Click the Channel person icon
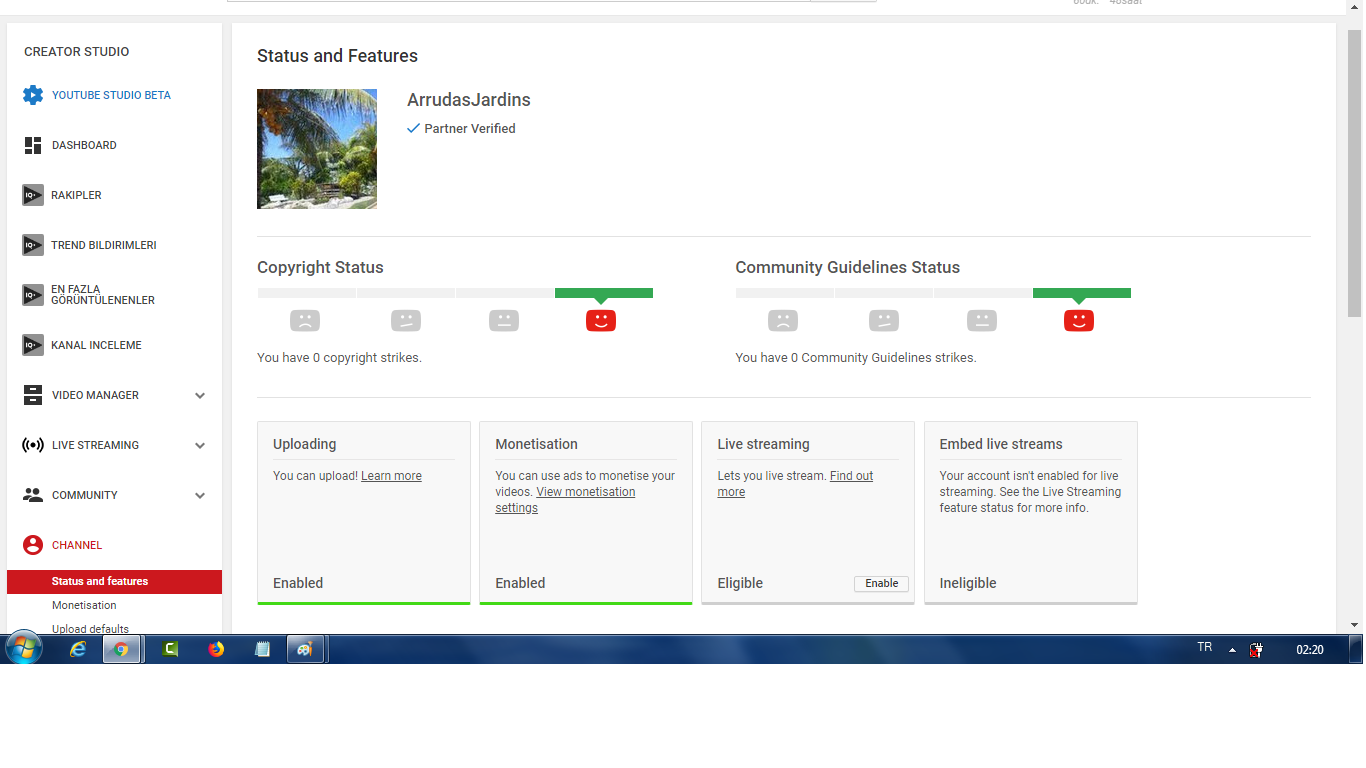 coord(33,545)
